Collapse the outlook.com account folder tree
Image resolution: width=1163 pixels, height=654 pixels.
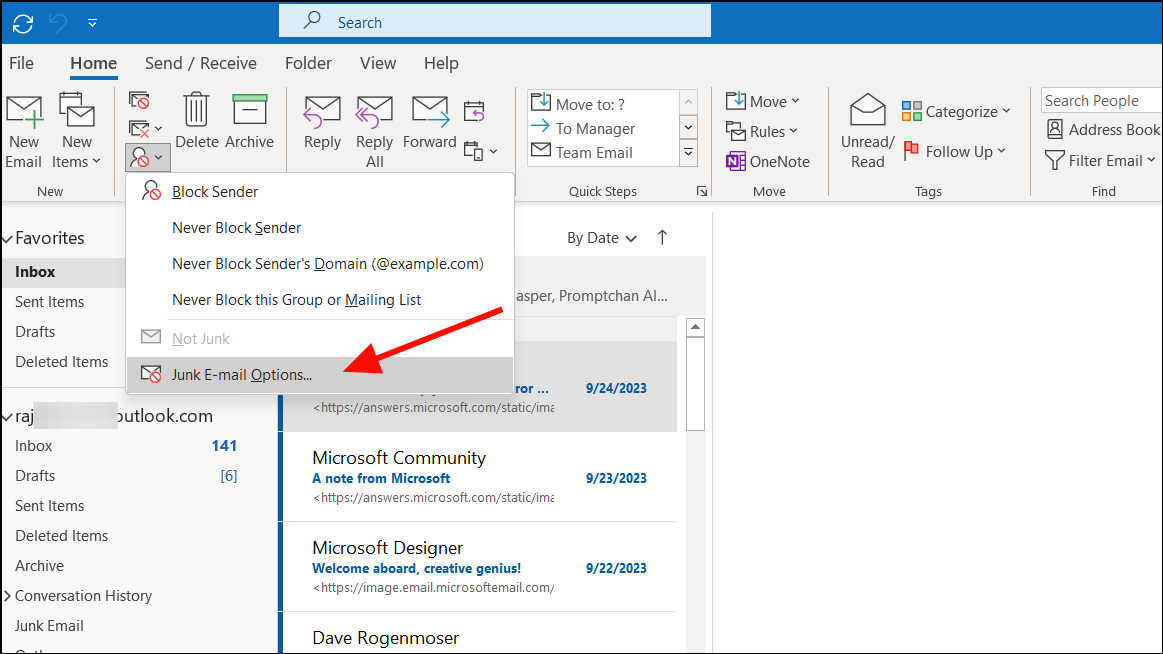point(7,417)
